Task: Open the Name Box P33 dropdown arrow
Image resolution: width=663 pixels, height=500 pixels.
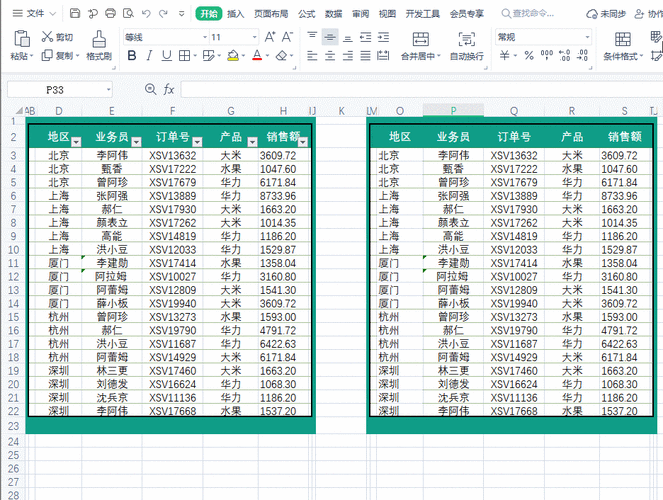Action: pos(109,90)
